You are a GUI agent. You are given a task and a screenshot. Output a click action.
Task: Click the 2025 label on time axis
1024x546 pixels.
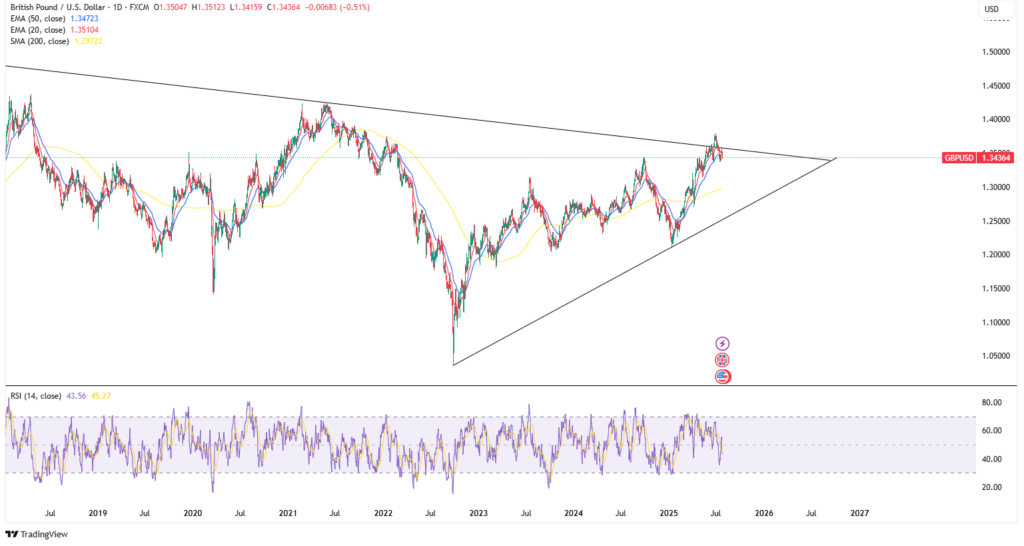click(x=669, y=513)
